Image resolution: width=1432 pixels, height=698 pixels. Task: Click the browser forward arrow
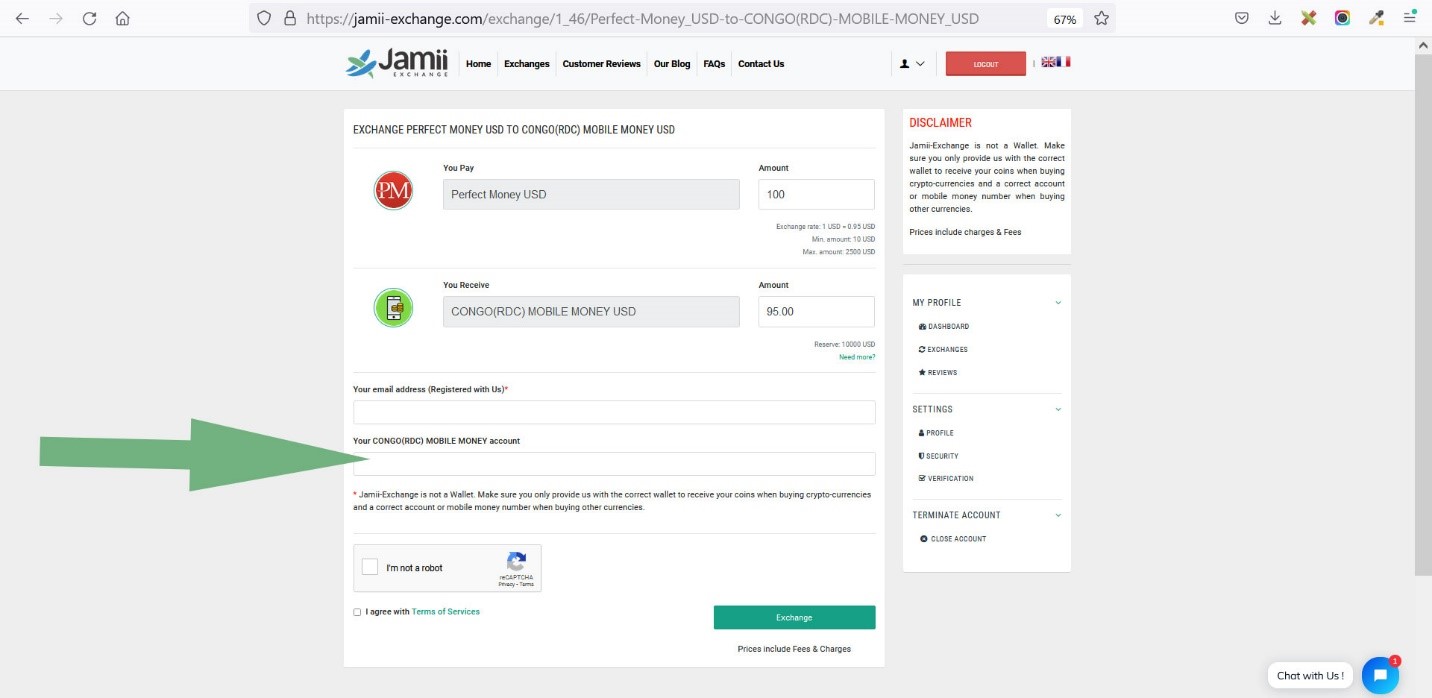coord(56,18)
